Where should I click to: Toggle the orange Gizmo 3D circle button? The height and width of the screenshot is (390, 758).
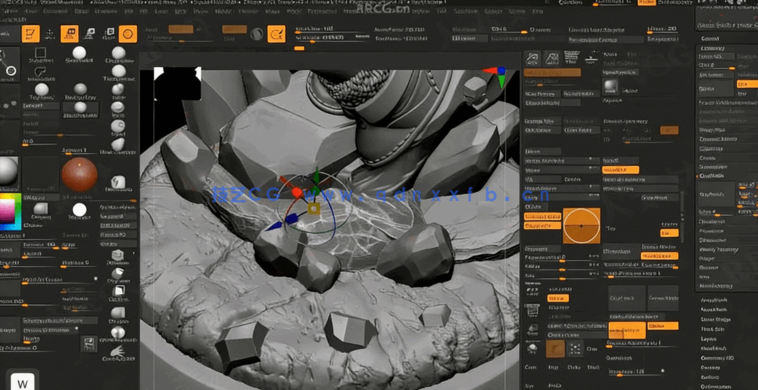pyautogui.click(x=128, y=34)
